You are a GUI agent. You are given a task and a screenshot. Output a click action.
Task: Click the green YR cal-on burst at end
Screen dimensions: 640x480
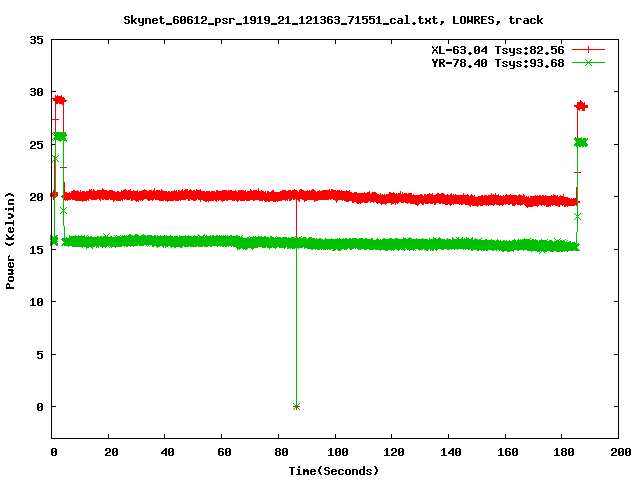581,142
